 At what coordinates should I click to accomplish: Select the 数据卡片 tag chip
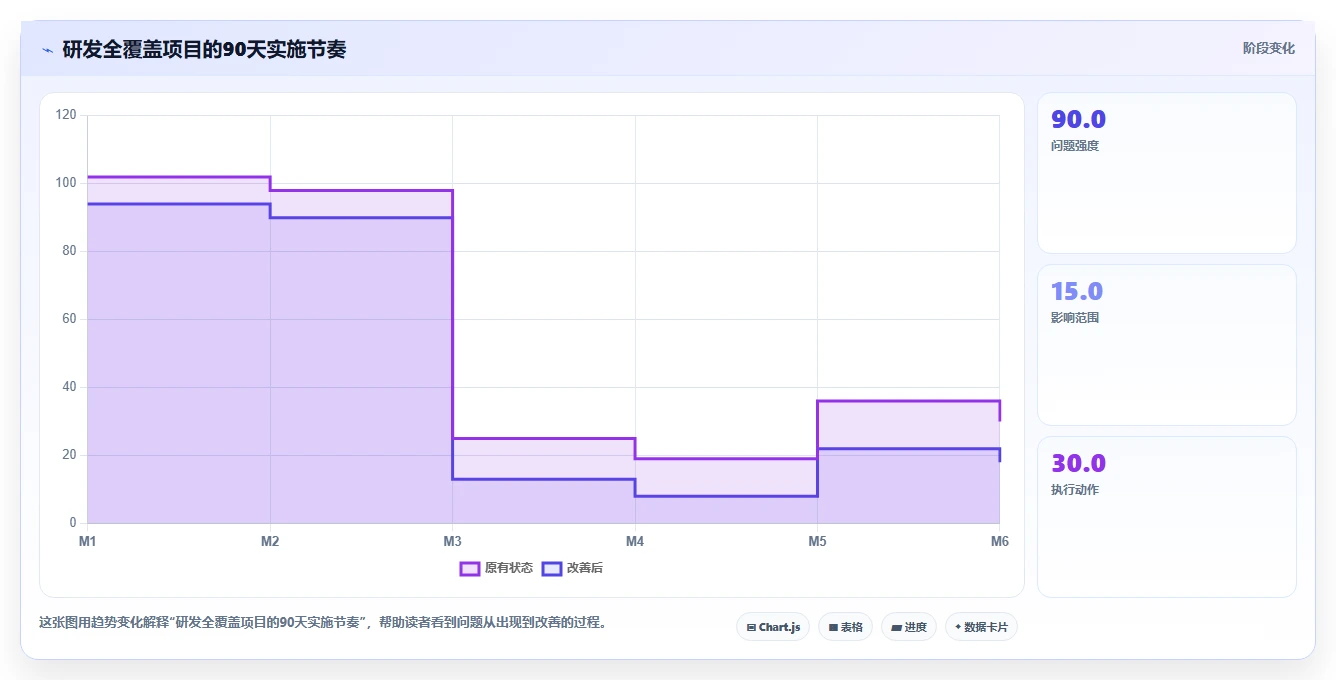[x=981, y=627]
